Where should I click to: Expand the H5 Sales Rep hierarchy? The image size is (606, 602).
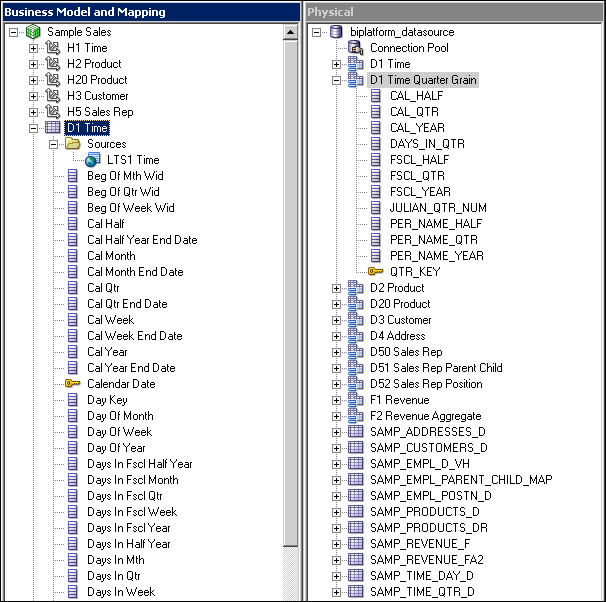(x=33, y=112)
